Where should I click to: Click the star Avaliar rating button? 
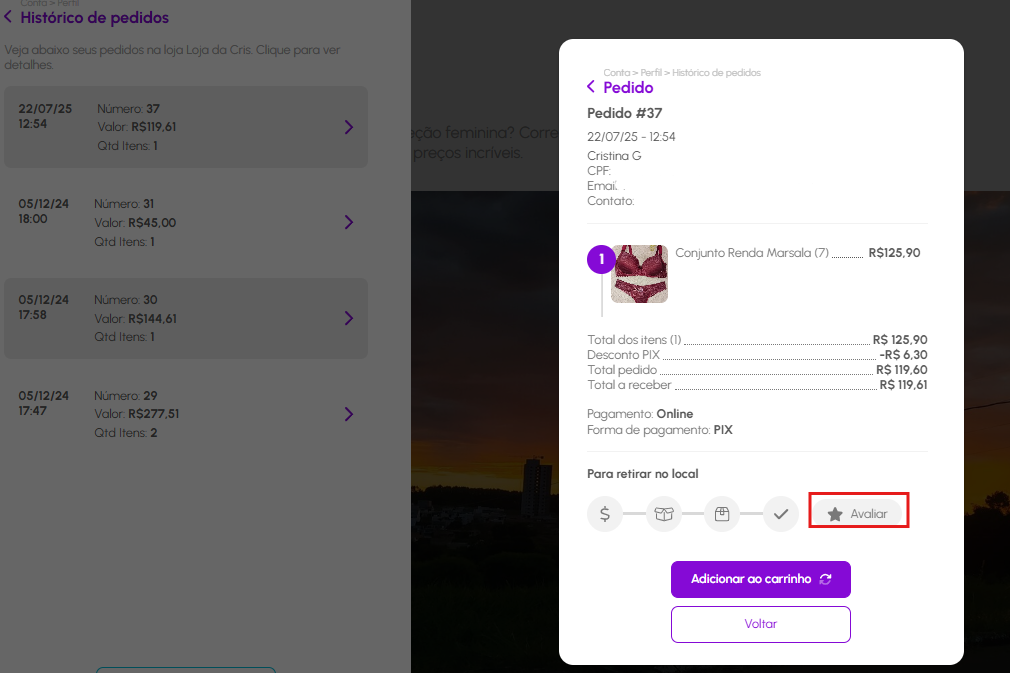tap(858, 513)
